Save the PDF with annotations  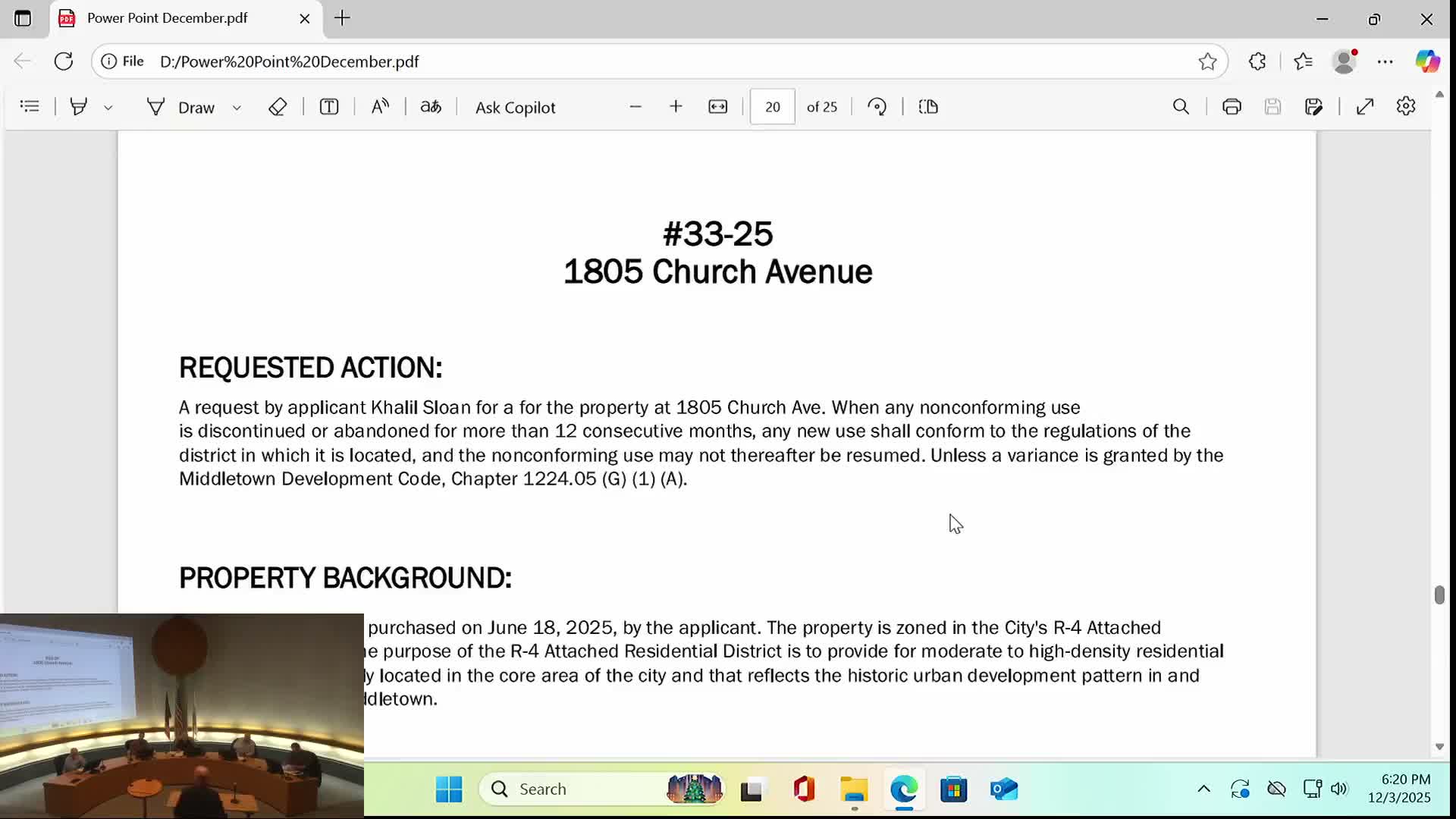pos(1314,106)
